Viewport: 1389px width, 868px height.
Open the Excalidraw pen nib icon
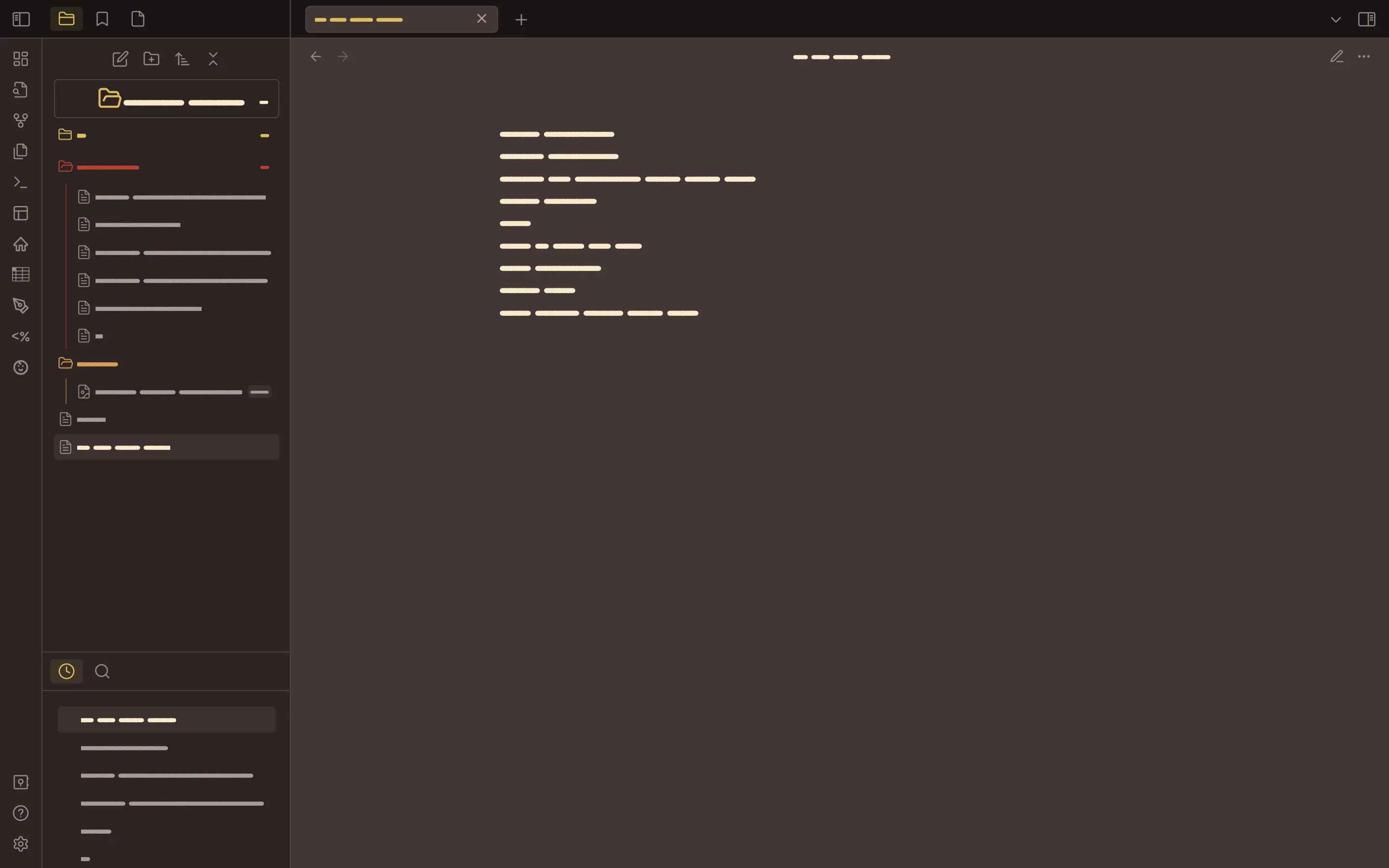[x=21, y=305]
